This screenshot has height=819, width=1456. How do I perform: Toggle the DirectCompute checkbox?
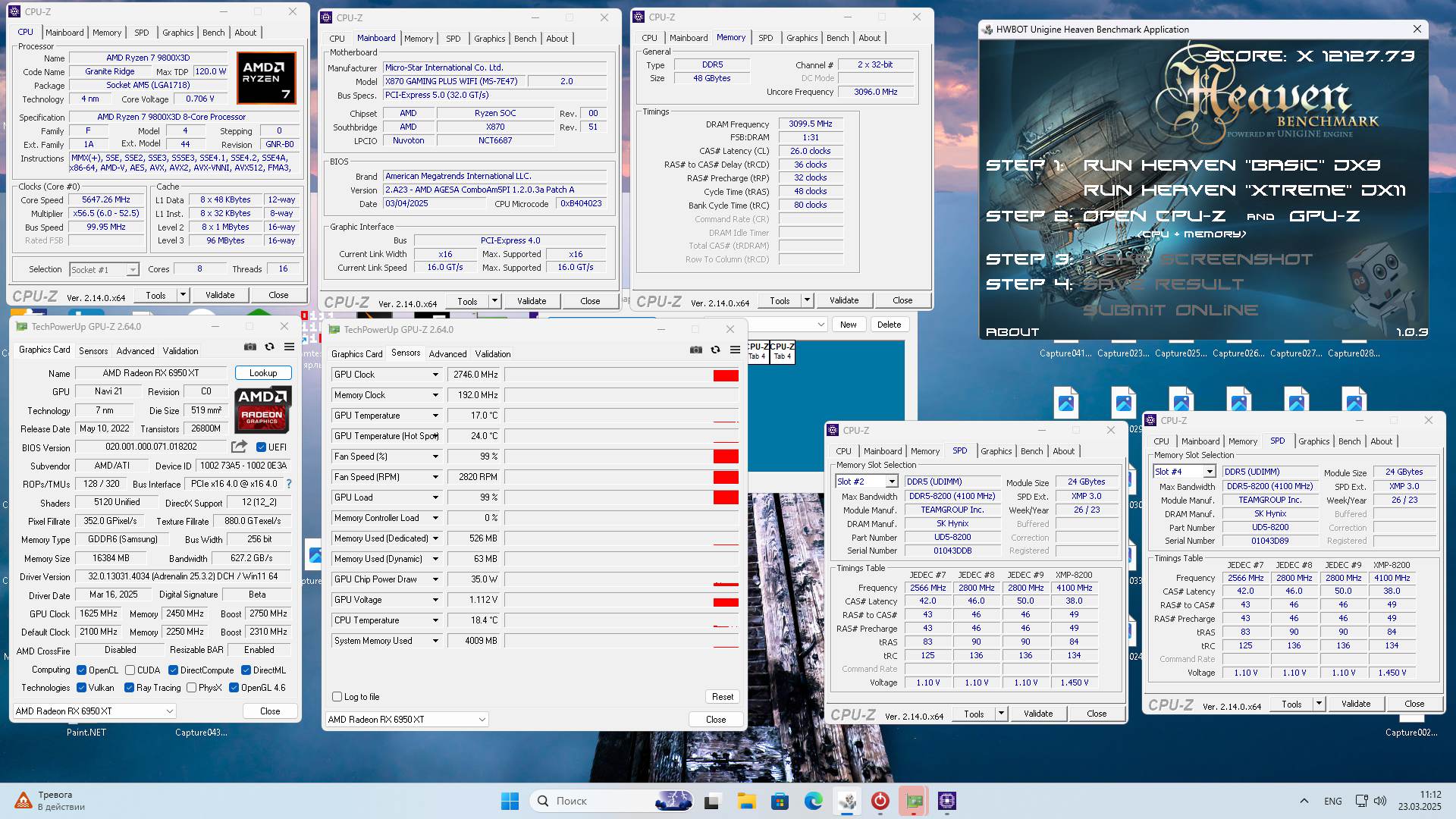(173, 670)
